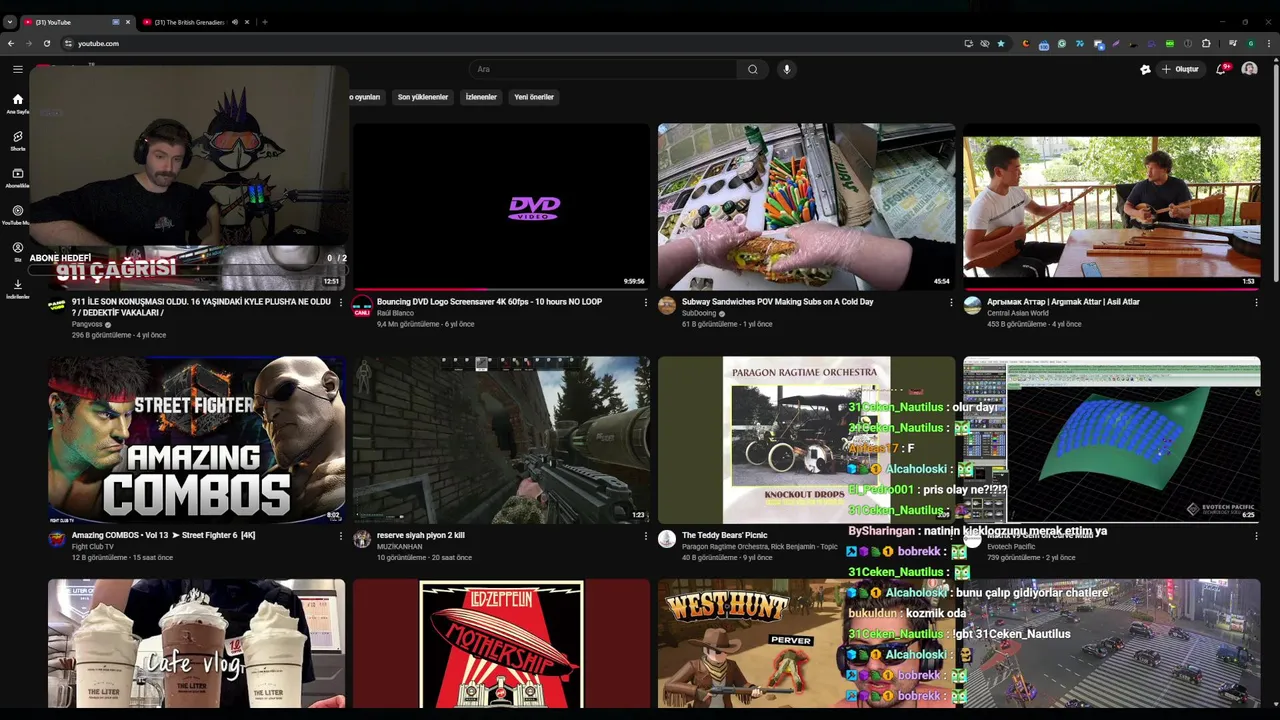
Task: Open the account avatar menu
Action: (1249, 69)
